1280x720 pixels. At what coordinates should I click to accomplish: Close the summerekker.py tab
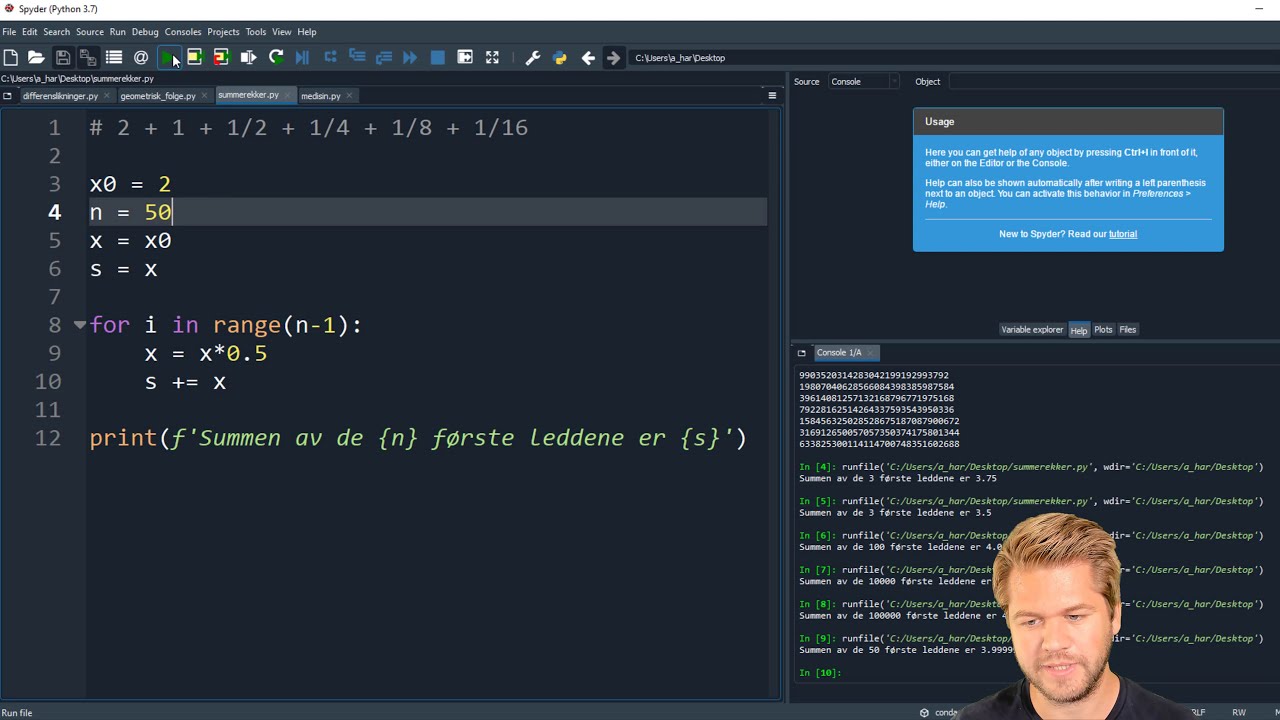(288, 96)
